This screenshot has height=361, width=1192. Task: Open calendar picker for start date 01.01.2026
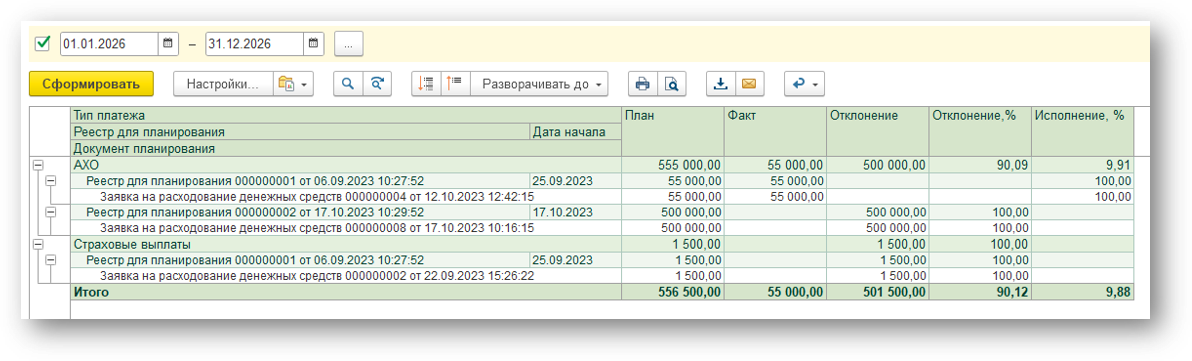coord(167,43)
